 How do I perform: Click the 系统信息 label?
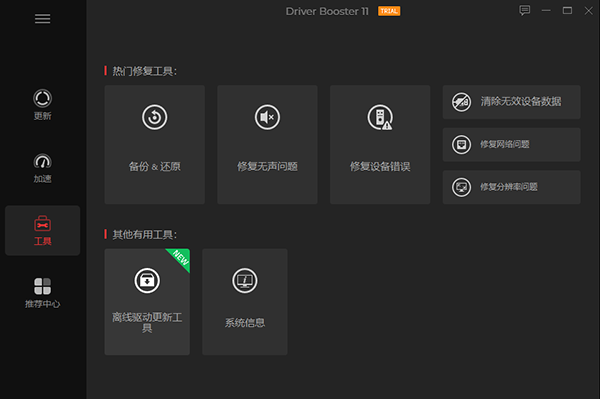coord(245,323)
